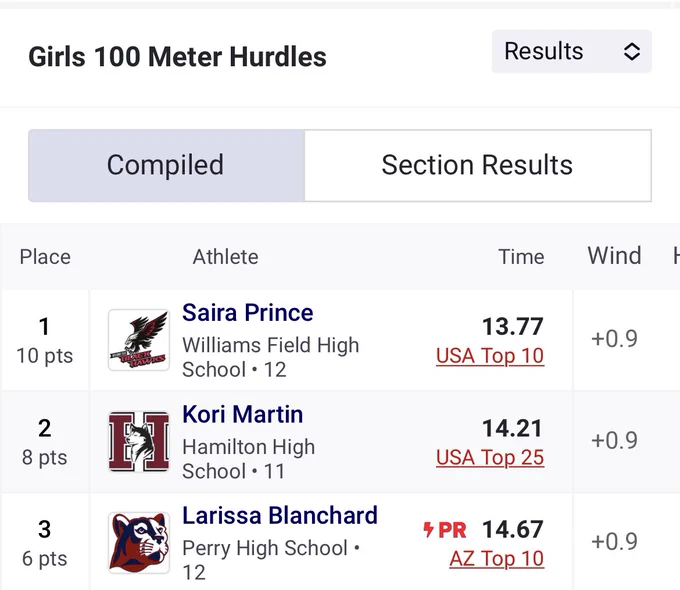Image resolution: width=680 pixels, height=590 pixels.
Task: Select the 14.21 time result
Action: pos(513,429)
